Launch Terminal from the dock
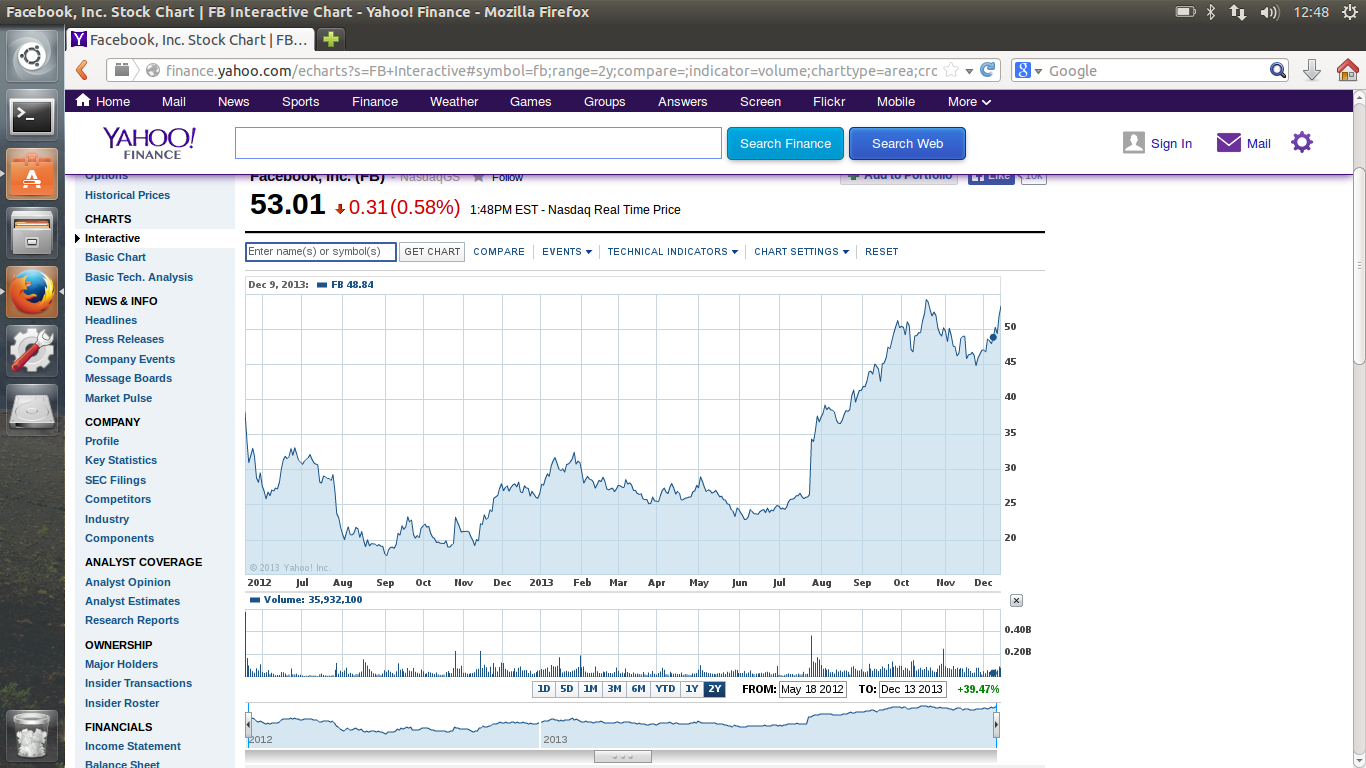Image resolution: width=1366 pixels, height=768 pixels. (32, 117)
